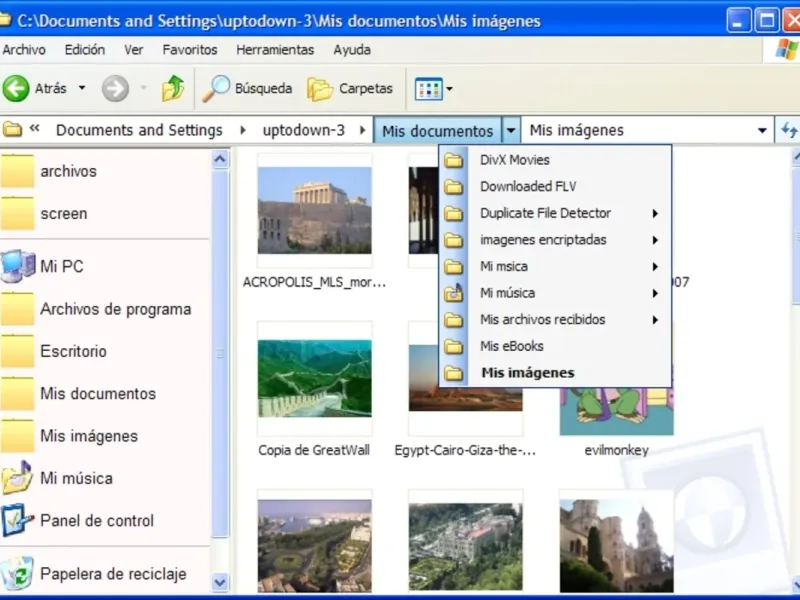Click the Mi música music-folder icon in dropdown

tap(453, 293)
